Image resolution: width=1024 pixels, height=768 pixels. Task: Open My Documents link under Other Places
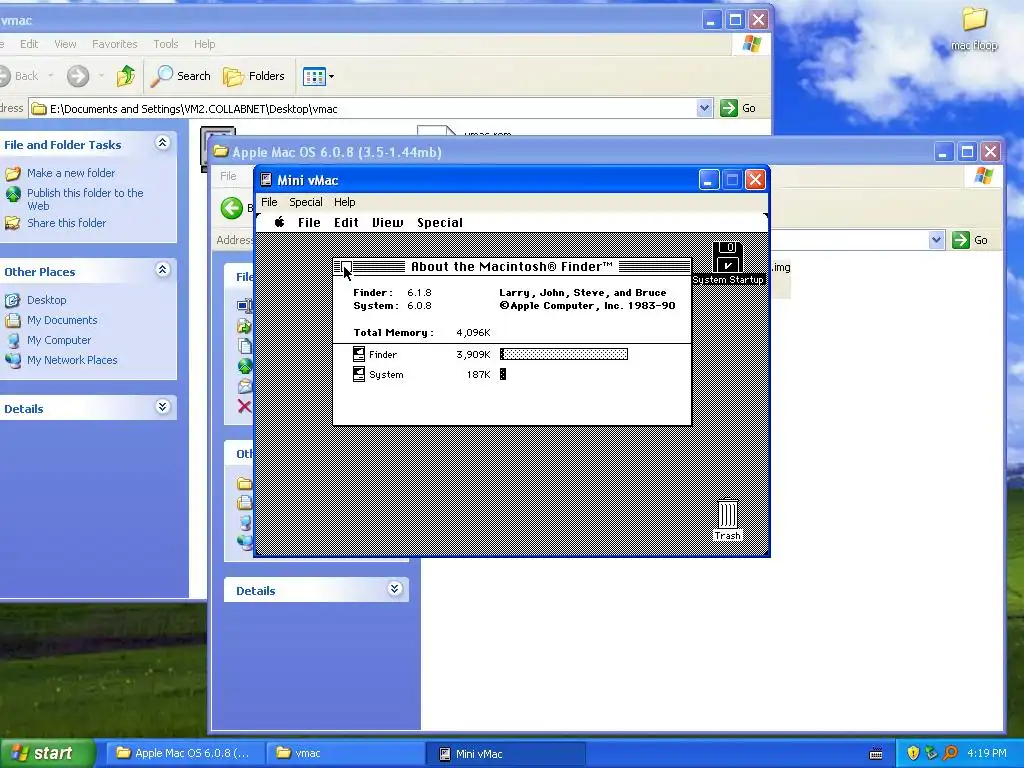pyautogui.click(x=62, y=320)
